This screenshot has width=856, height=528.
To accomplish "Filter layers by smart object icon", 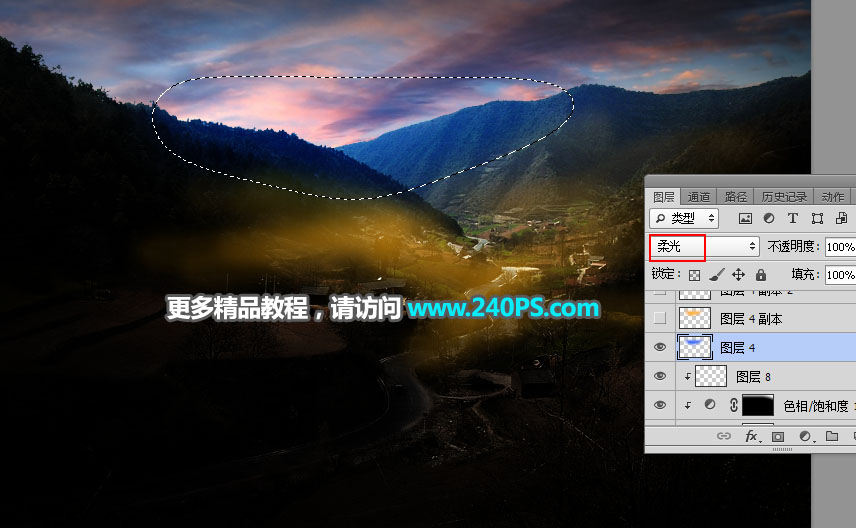I will tap(841, 218).
